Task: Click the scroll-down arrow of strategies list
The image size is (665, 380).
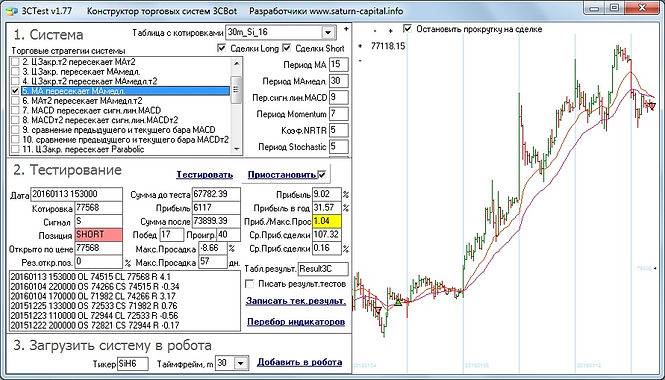Action: (x=236, y=148)
